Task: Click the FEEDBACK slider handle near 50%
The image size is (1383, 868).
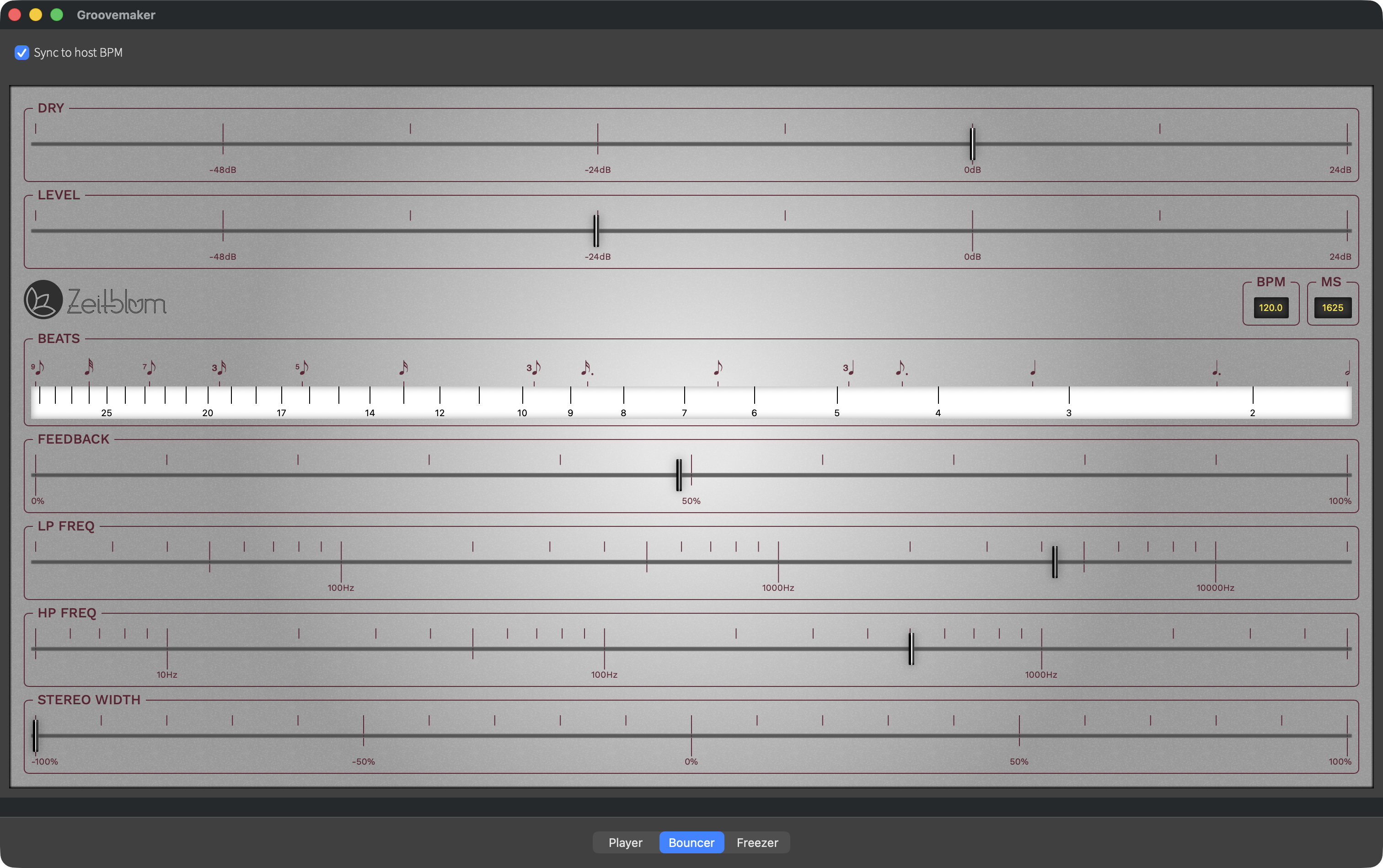Action: [679, 475]
